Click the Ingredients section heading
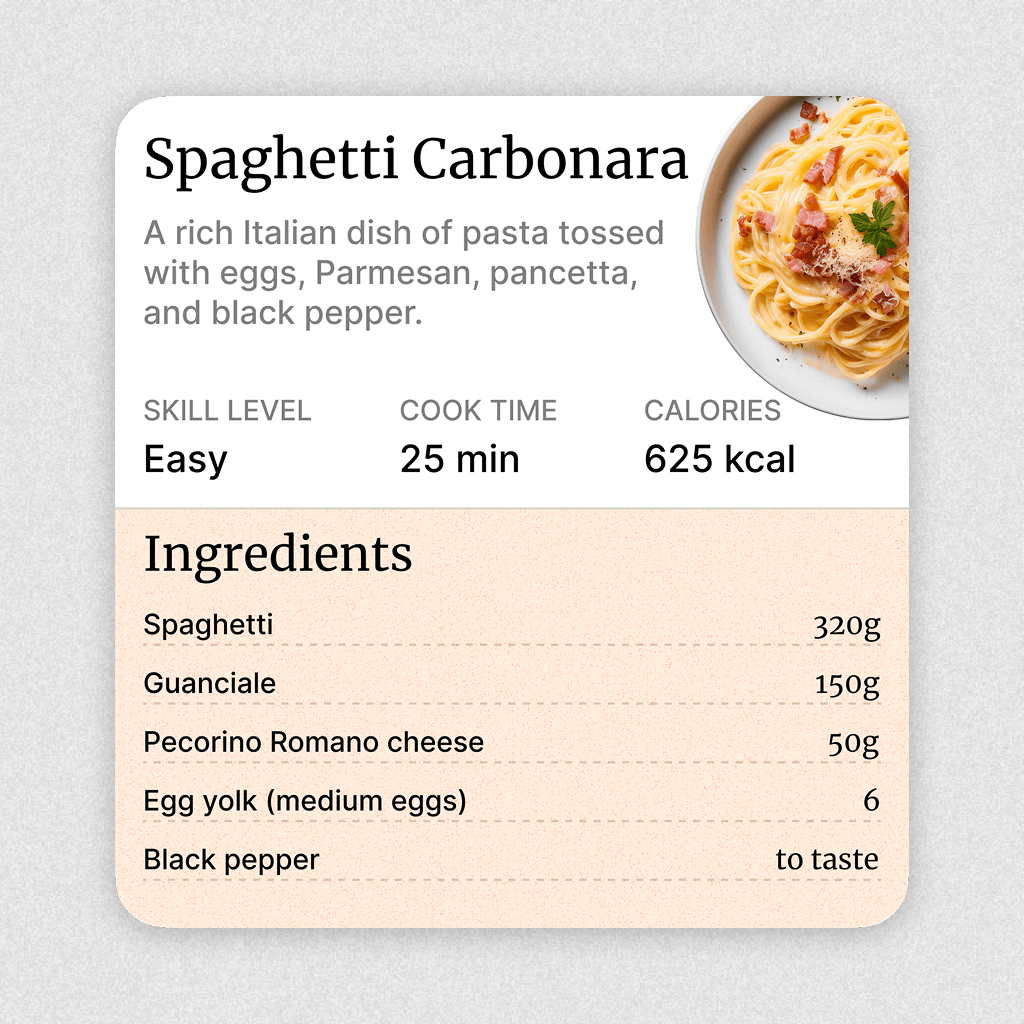1024x1024 pixels. [278, 554]
